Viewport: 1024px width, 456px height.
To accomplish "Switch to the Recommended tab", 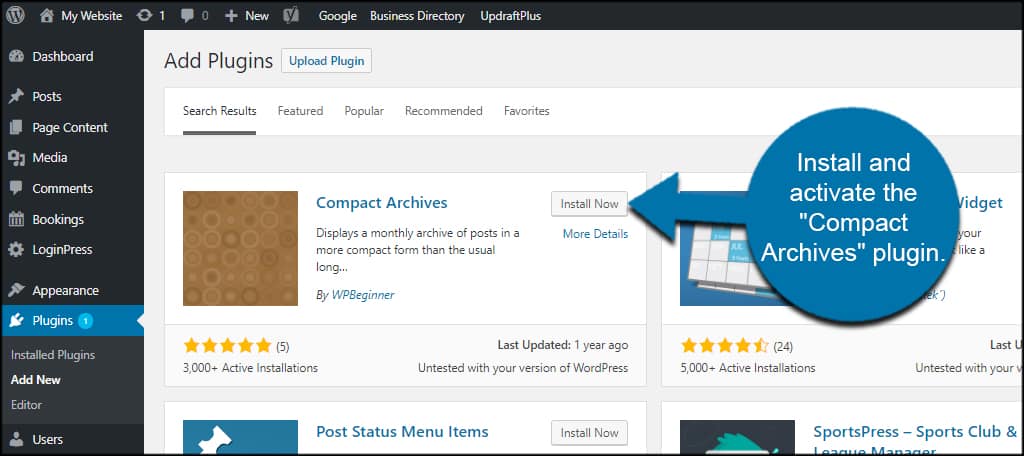I will [443, 111].
